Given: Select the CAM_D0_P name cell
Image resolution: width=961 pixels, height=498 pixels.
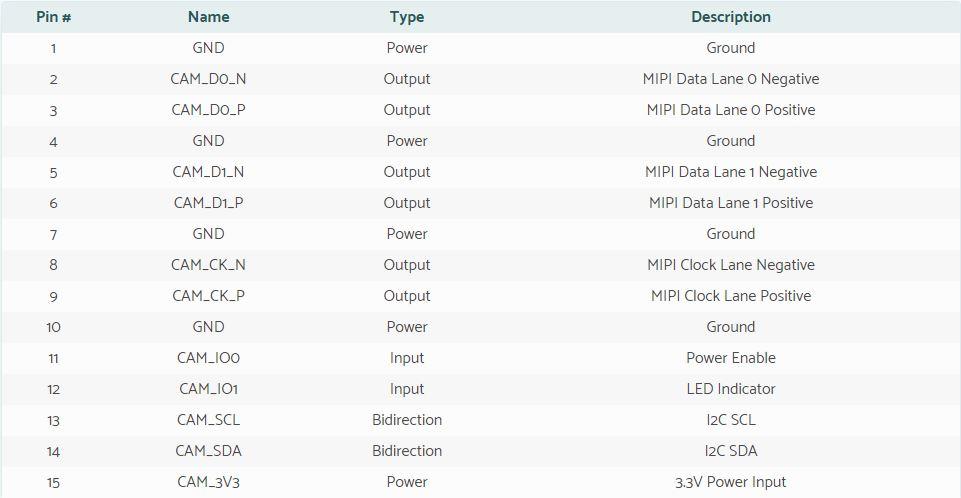Looking at the screenshot, I should (x=208, y=110).
